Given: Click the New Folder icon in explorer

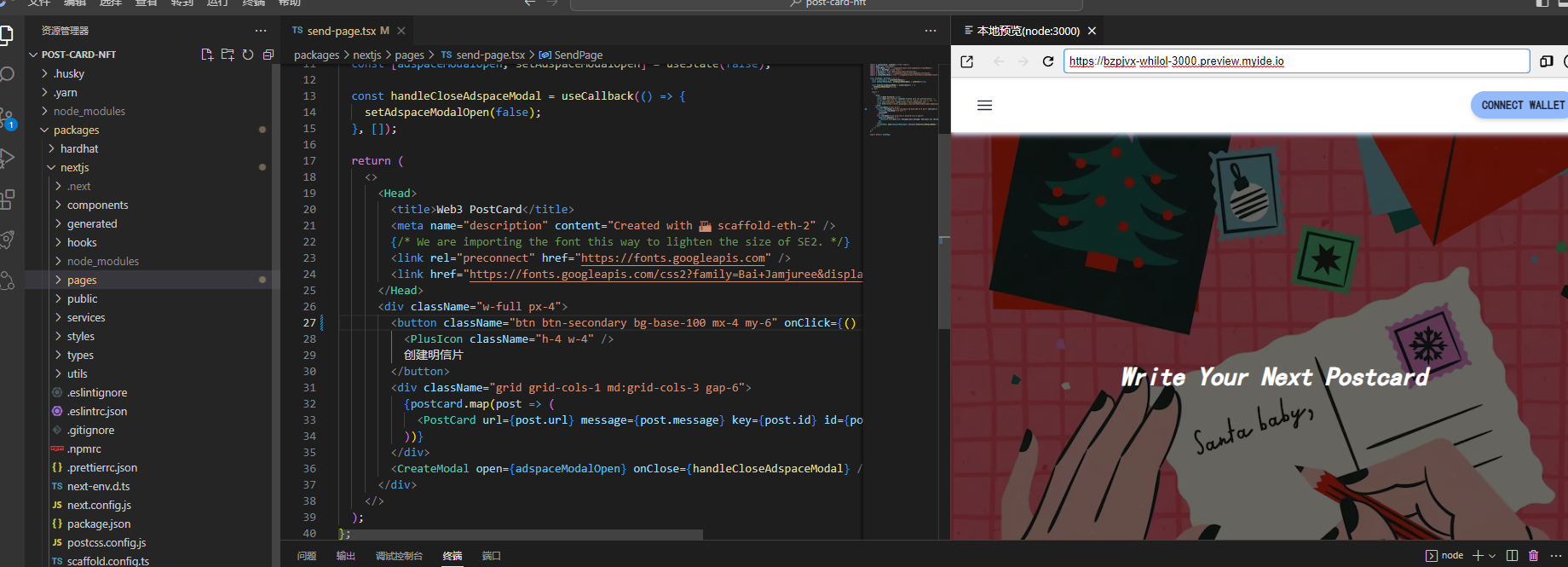Looking at the screenshot, I should 228,55.
